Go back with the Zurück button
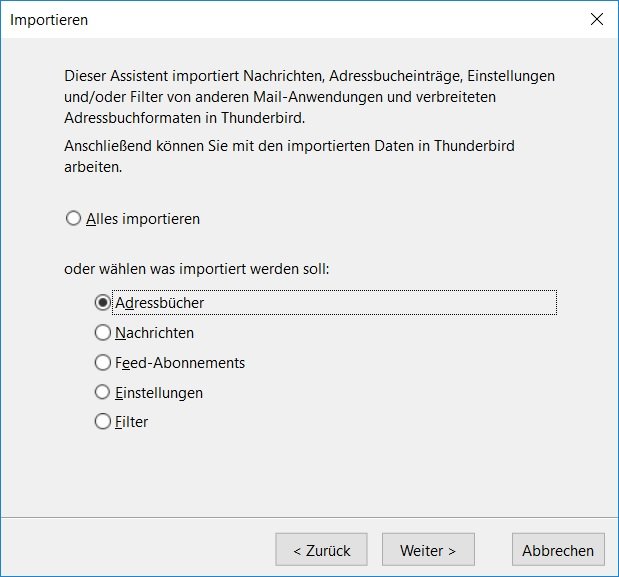Screen dimensions: 619x577 pos(321,550)
